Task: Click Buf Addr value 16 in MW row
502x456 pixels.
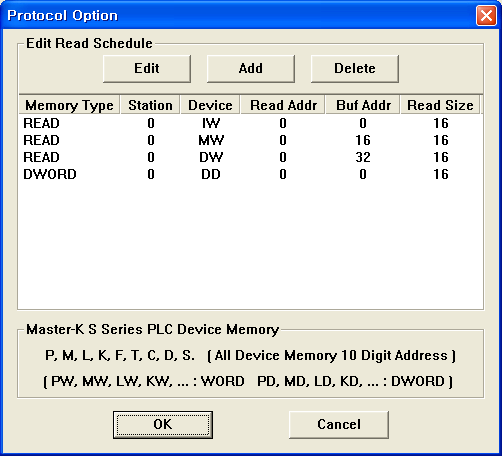Action: pos(363,140)
